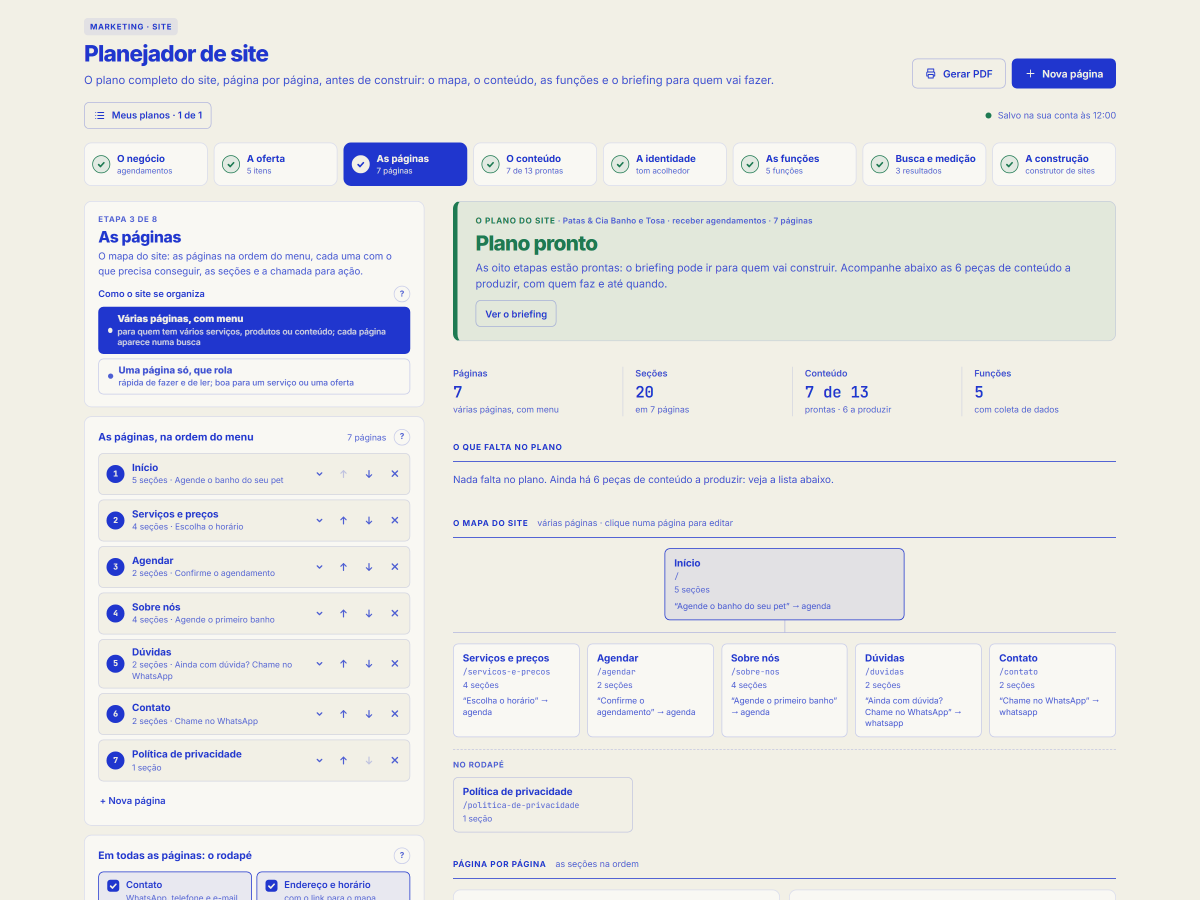Open help for Como o site se organiza

(x=402, y=294)
